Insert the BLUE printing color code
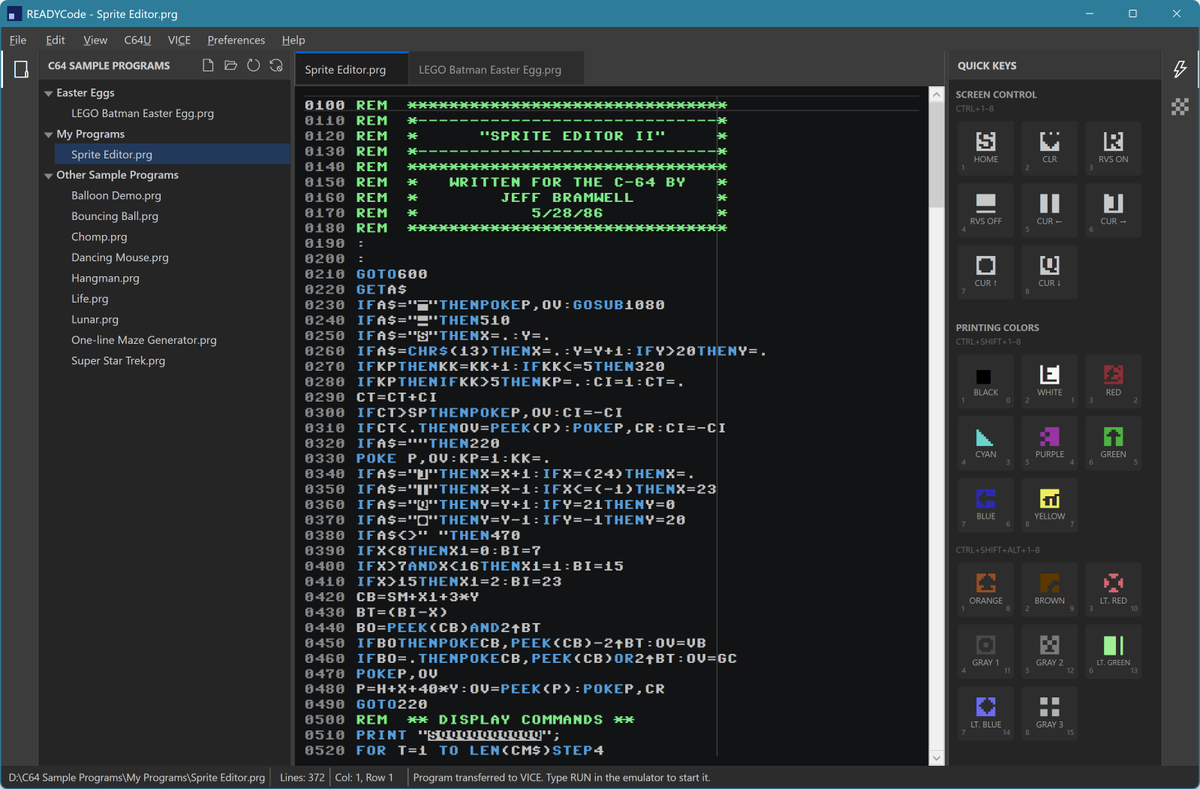The width and height of the screenshot is (1200, 789). (x=986, y=505)
